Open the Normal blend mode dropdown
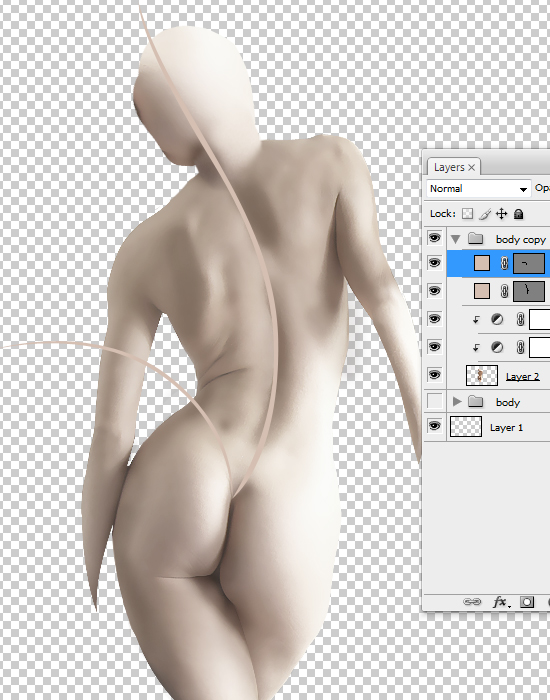Viewport: 550px width, 700px height. point(478,189)
